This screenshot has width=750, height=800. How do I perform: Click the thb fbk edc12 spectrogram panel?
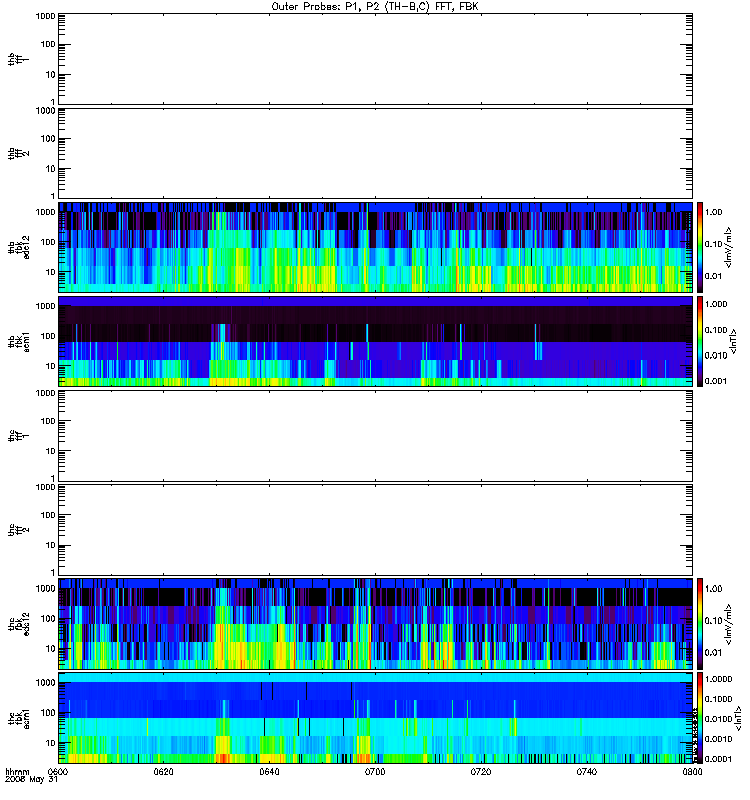[x=375, y=247]
